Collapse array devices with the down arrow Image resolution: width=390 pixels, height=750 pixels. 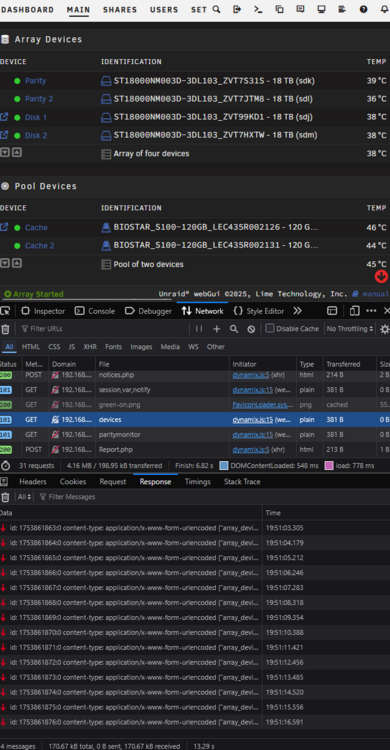coord(5,153)
